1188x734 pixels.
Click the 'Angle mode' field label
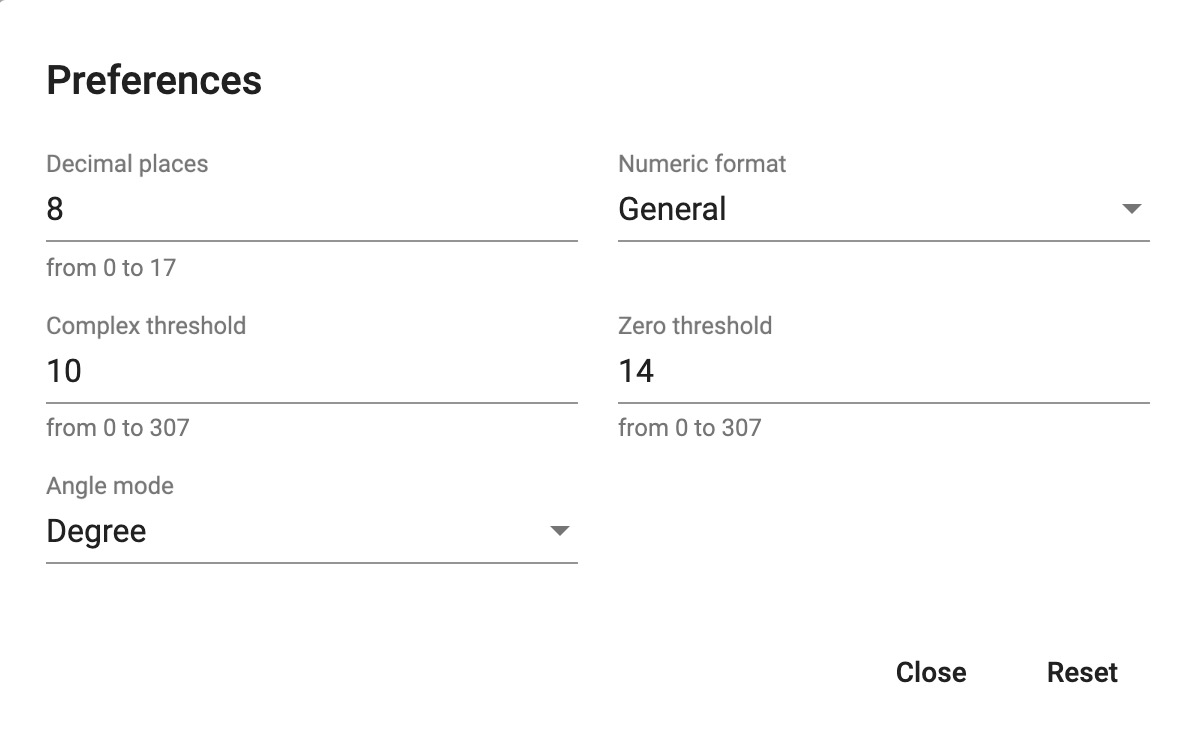tap(110, 486)
